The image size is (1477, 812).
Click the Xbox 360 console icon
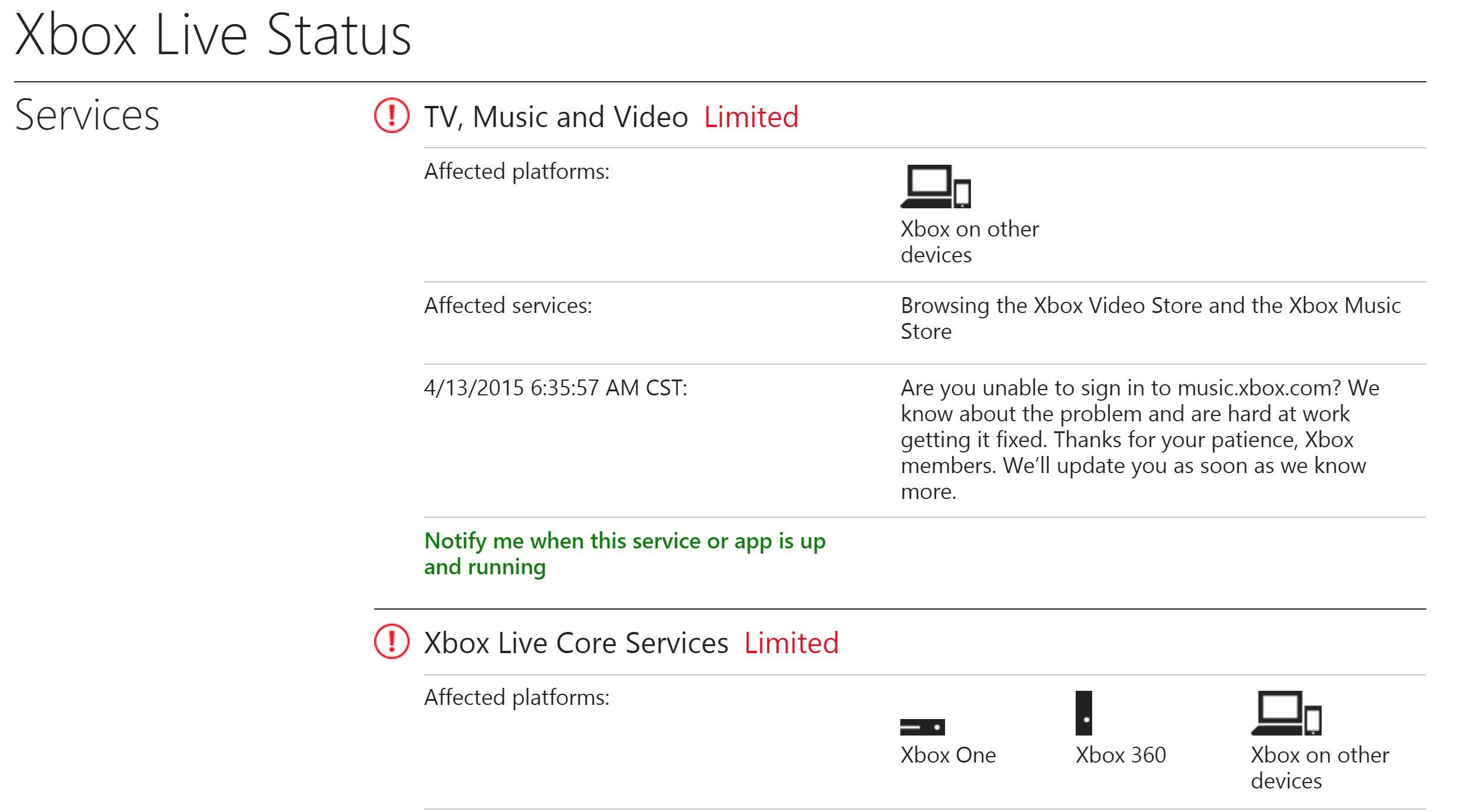(1083, 713)
